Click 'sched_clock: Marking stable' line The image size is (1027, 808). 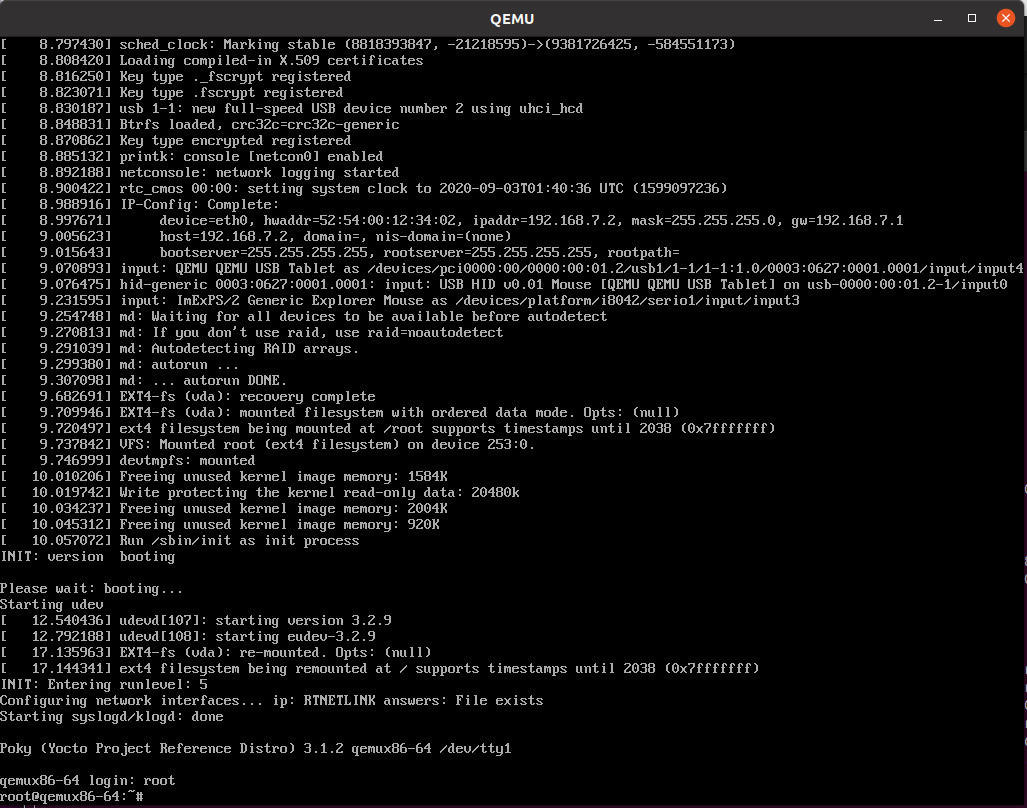(x=368, y=45)
